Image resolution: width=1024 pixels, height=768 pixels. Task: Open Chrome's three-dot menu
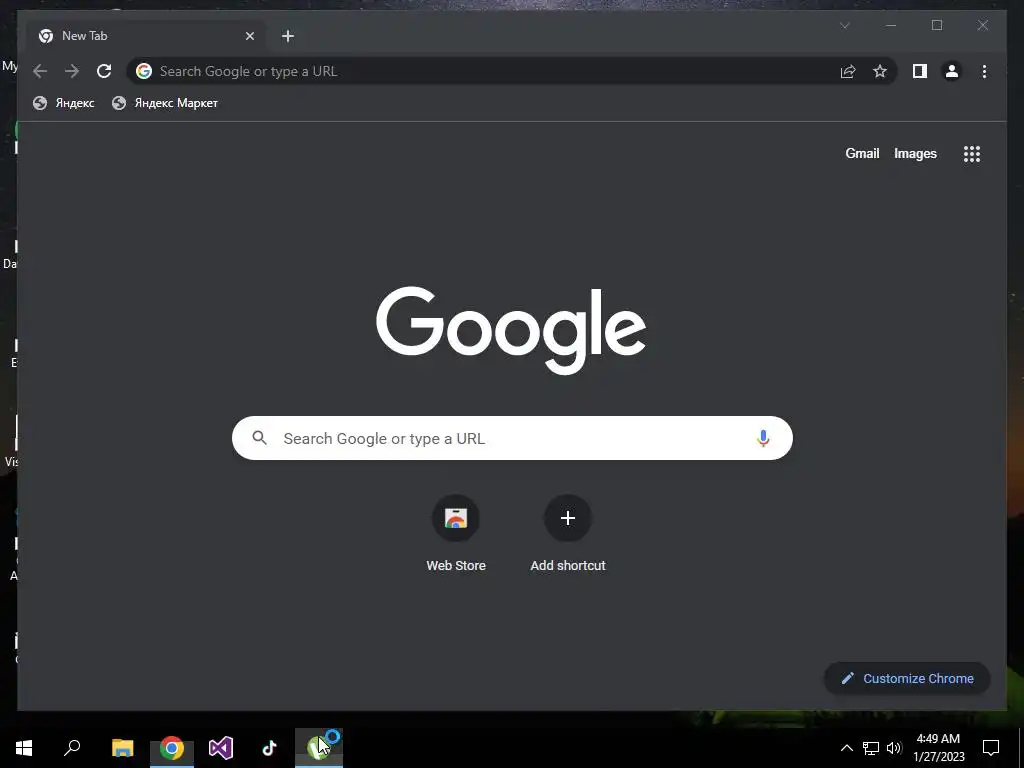coord(984,71)
